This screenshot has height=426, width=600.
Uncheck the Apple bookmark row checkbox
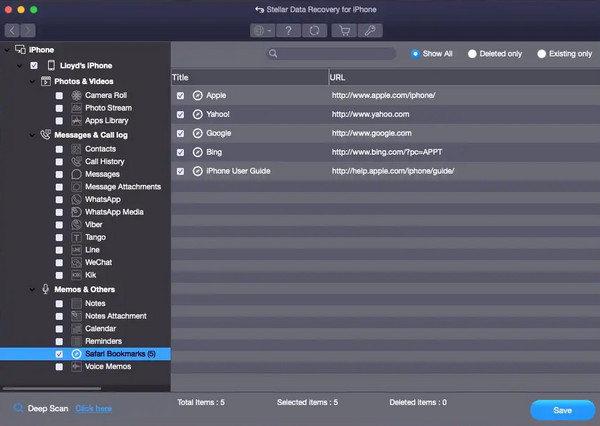(x=180, y=96)
